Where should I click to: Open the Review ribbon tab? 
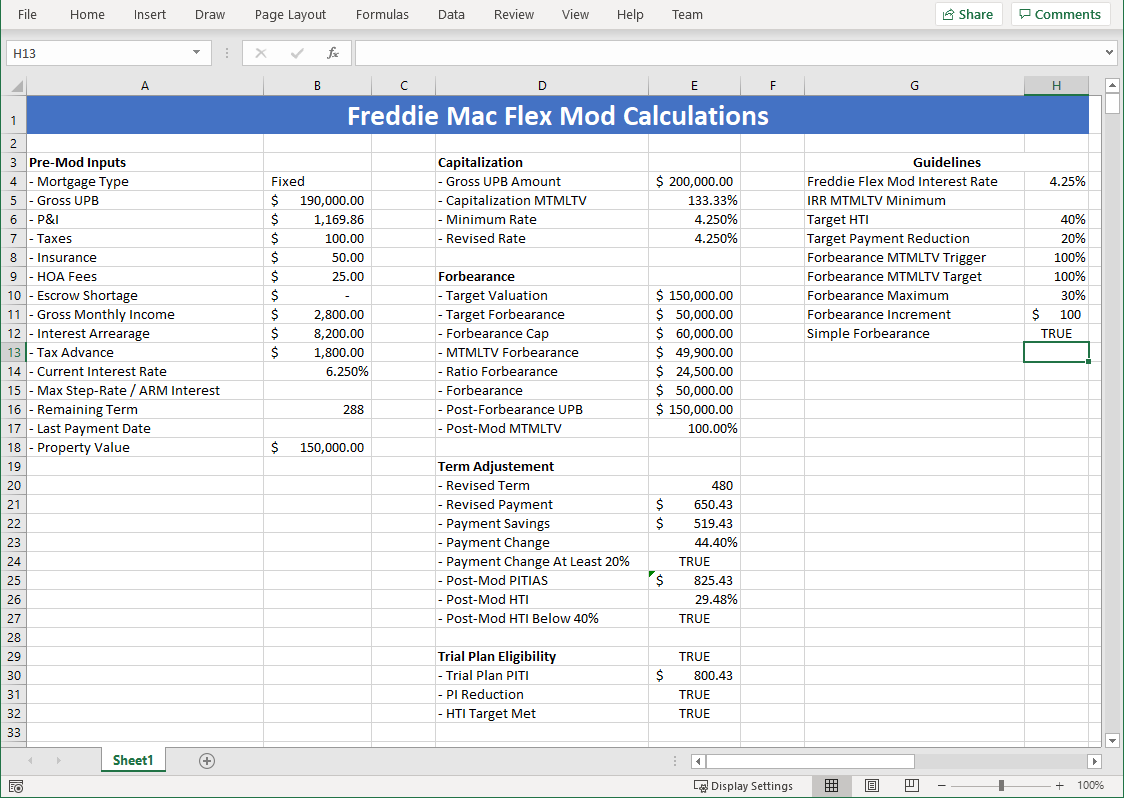tap(514, 14)
